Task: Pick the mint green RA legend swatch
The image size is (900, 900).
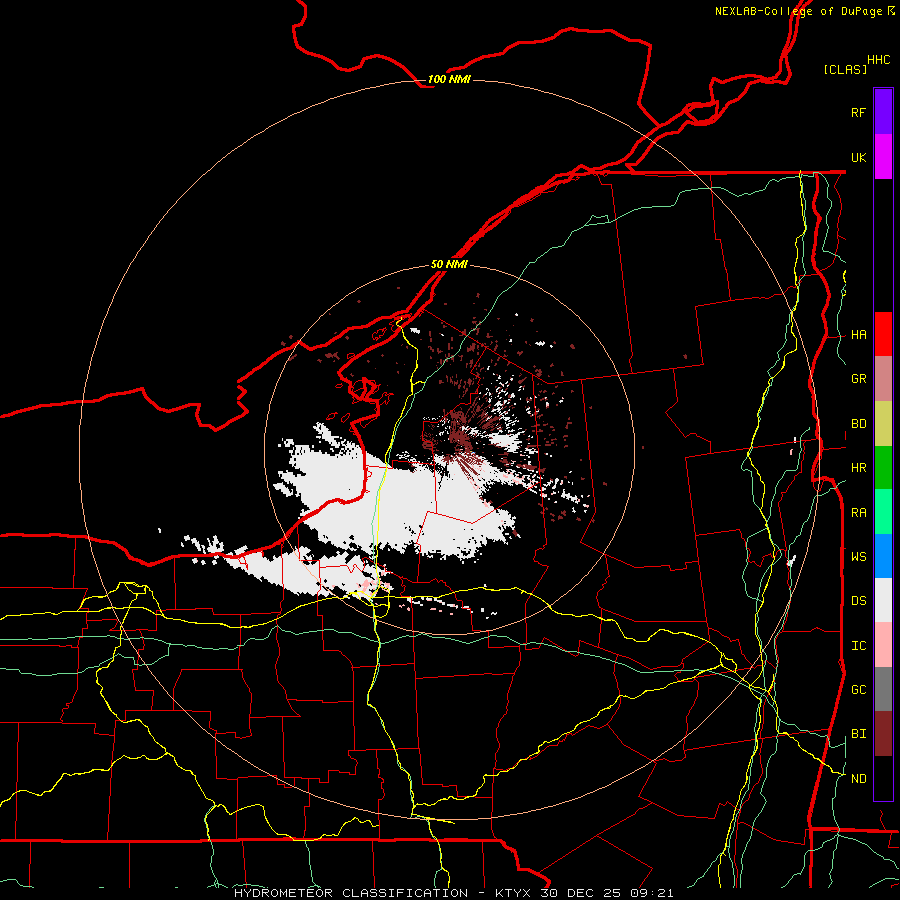Action: (x=883, y=512)
